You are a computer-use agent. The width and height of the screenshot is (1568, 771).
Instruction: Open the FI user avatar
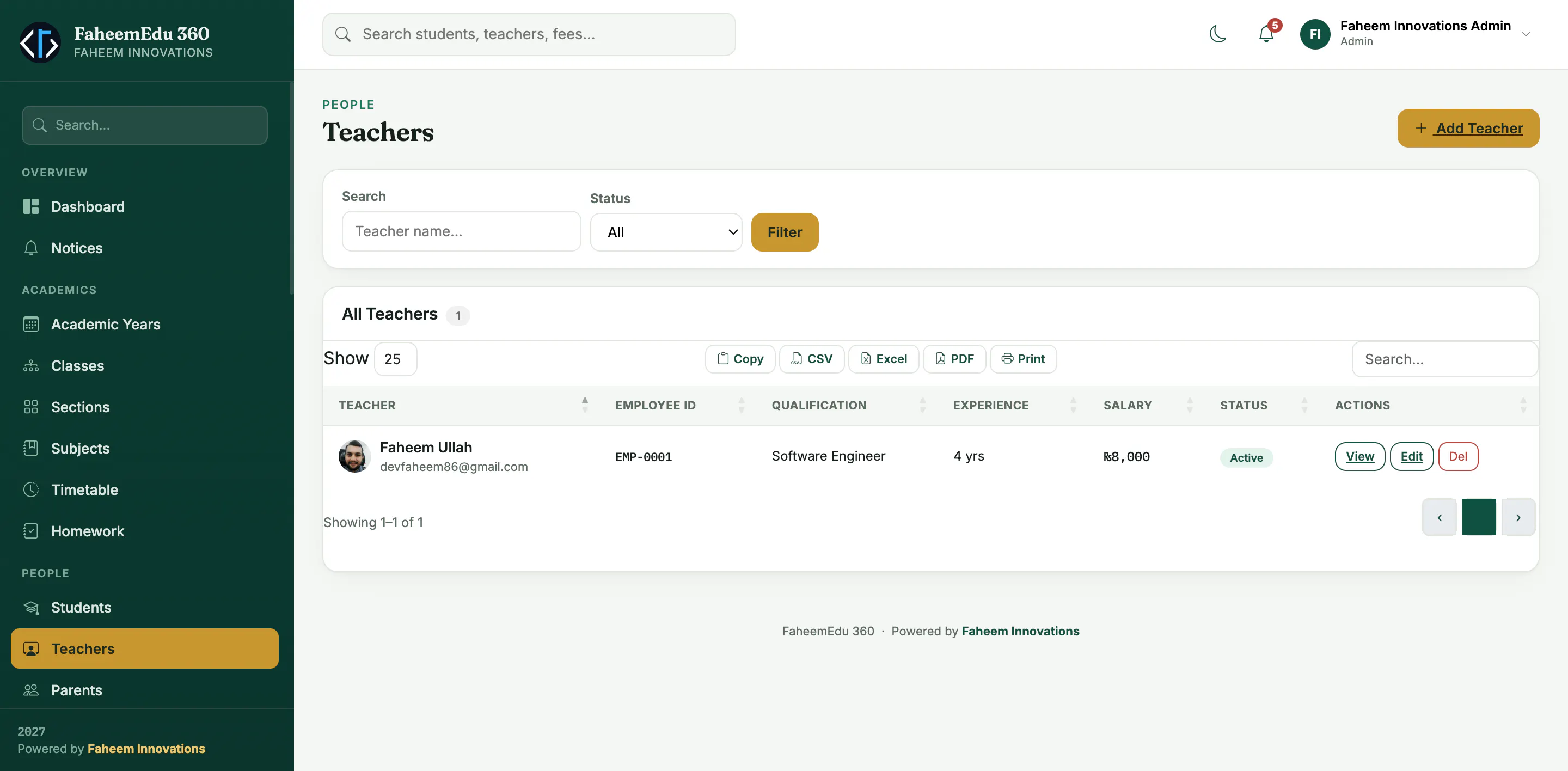click(1315, 34)
